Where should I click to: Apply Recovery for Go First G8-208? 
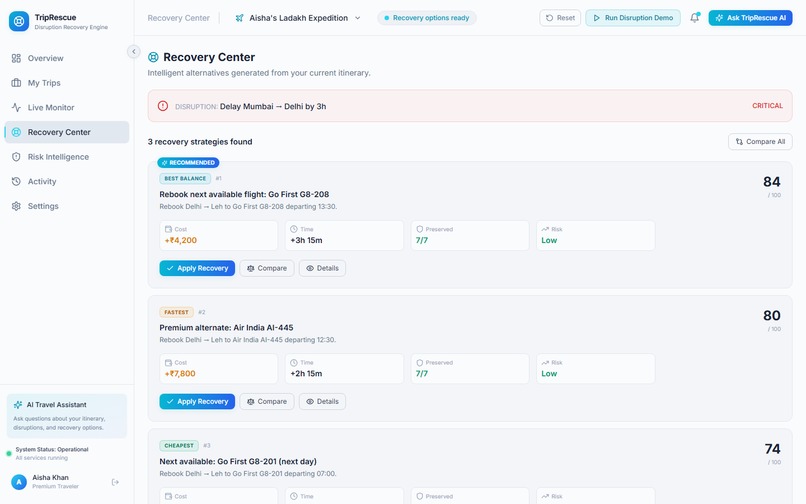(x=197, y=268)
